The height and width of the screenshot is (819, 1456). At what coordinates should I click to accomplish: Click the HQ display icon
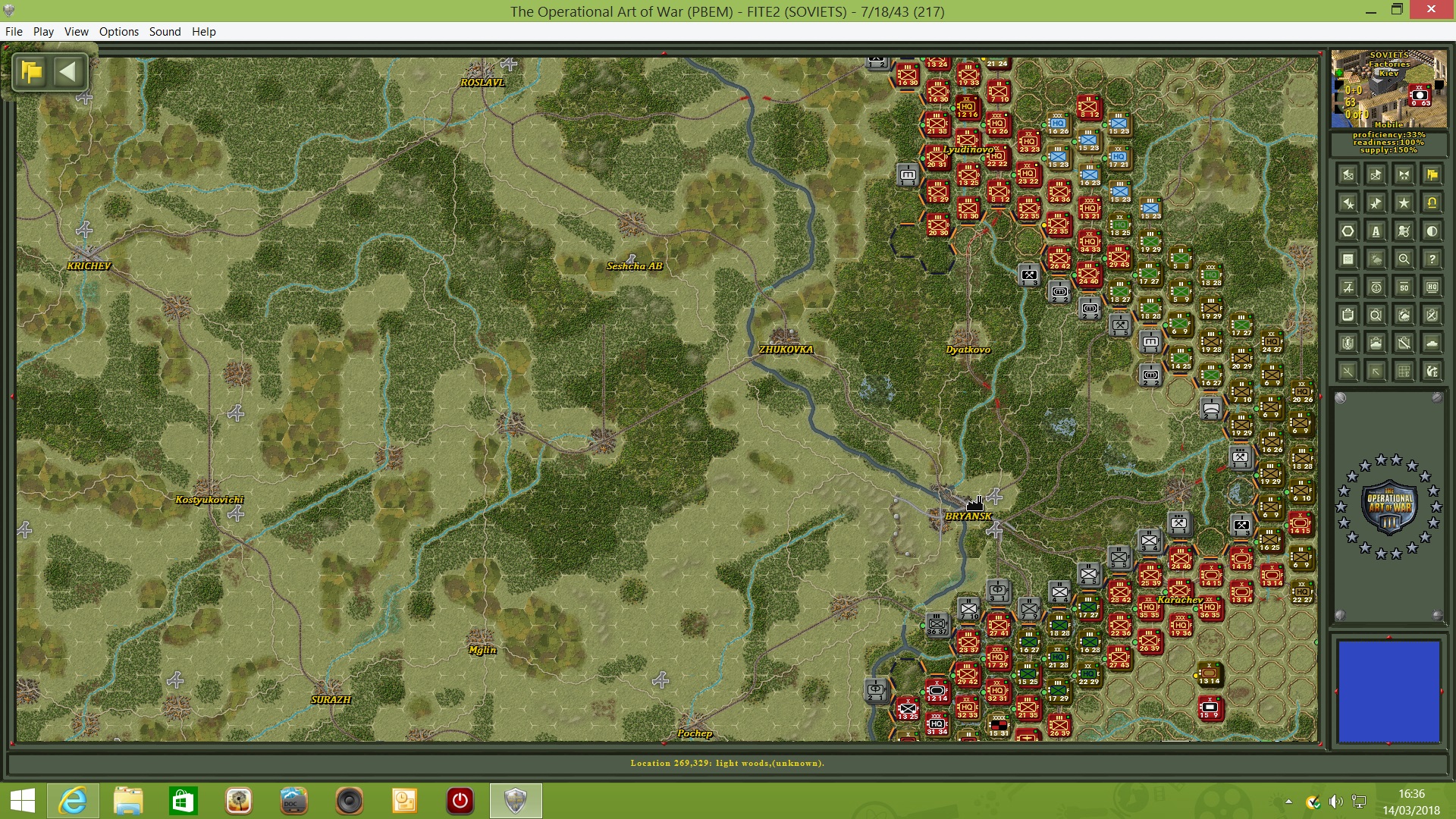click(1432, 287)
